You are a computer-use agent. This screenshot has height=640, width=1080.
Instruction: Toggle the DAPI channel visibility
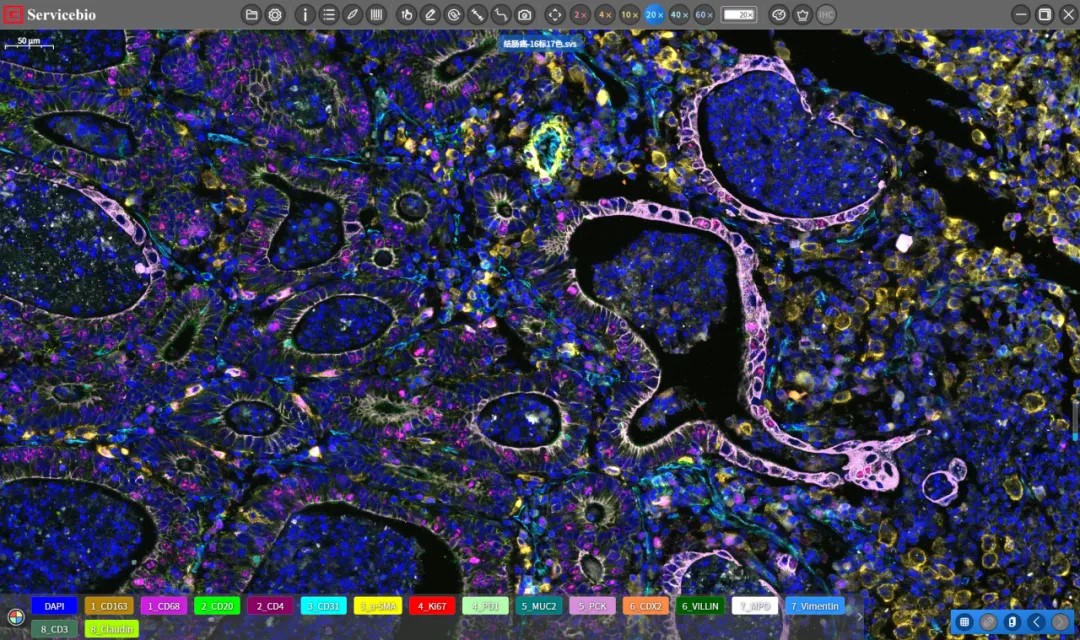pyautogui.click(x=54, y=606)
